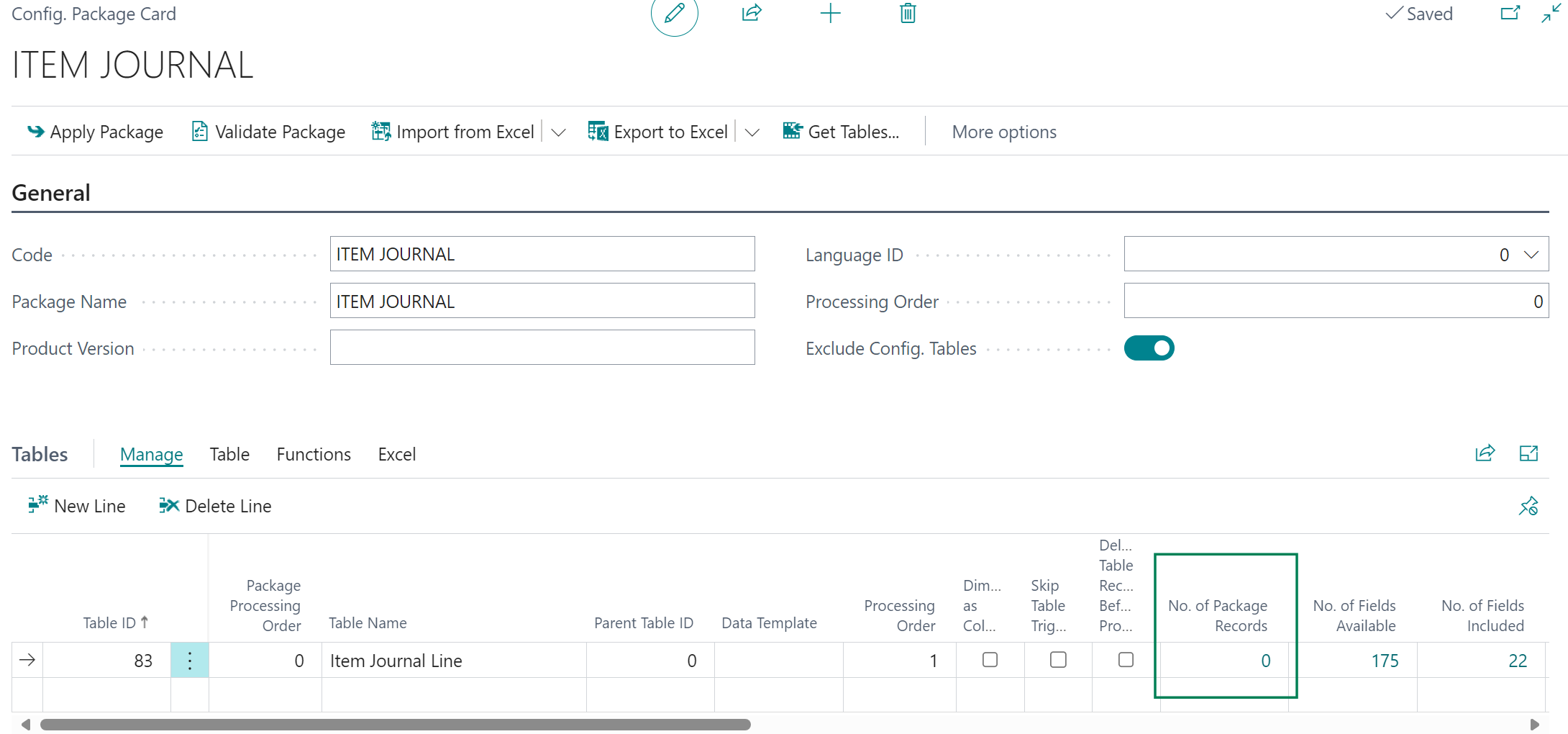Image resolution: width=1568 pixels, height=734 pixels.
Task: Open the Functions menu in Tables
Action: click(314, 455)
